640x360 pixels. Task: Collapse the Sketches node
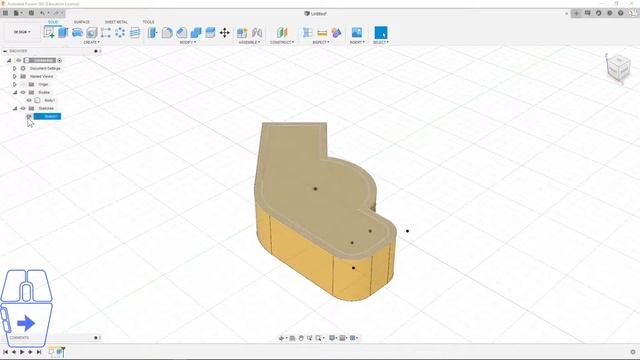pos(15,108)
